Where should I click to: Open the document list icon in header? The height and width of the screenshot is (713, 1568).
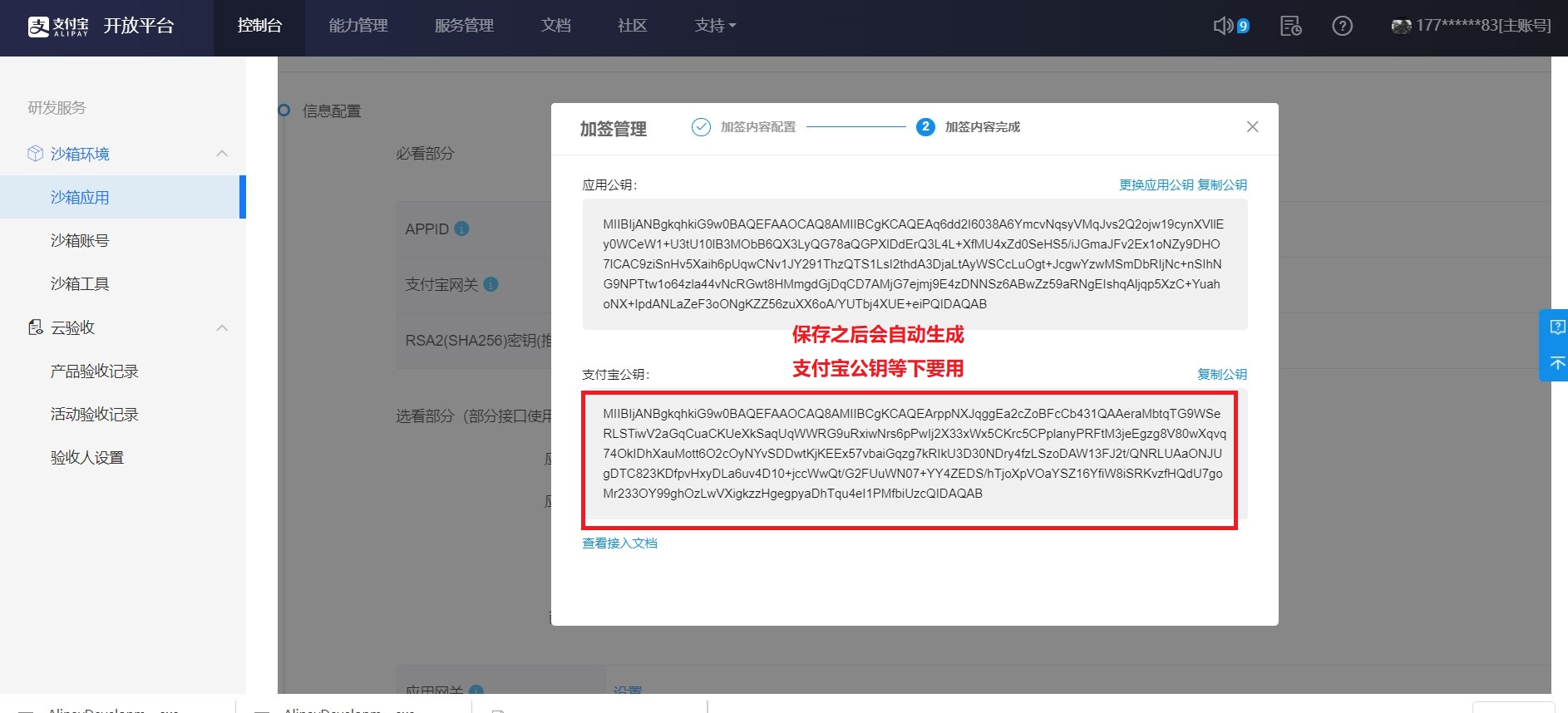pyautogui.click(x=1290, y=26)
